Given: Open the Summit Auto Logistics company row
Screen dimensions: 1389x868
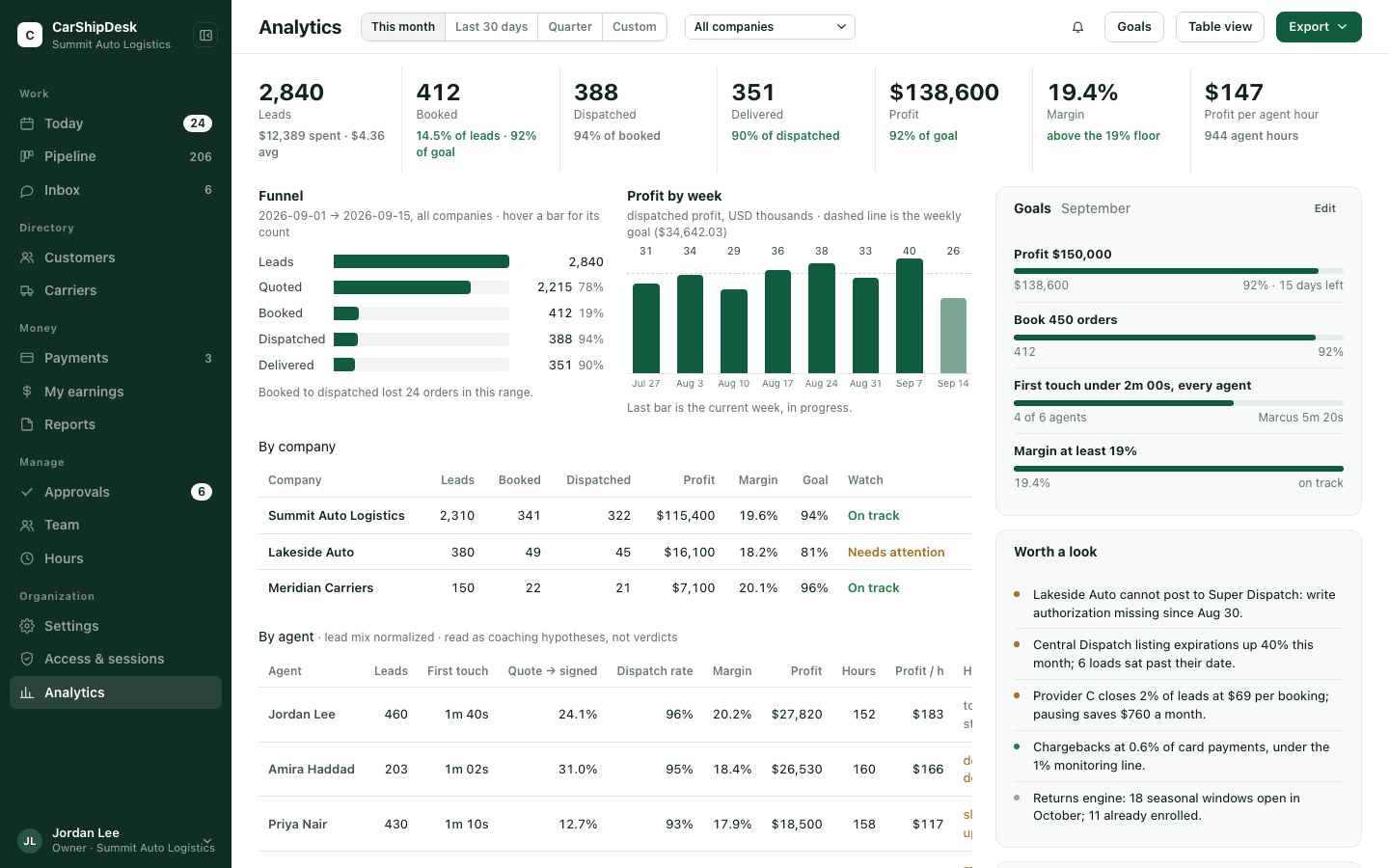Looking at the screenshot, I should pos(615,516).
